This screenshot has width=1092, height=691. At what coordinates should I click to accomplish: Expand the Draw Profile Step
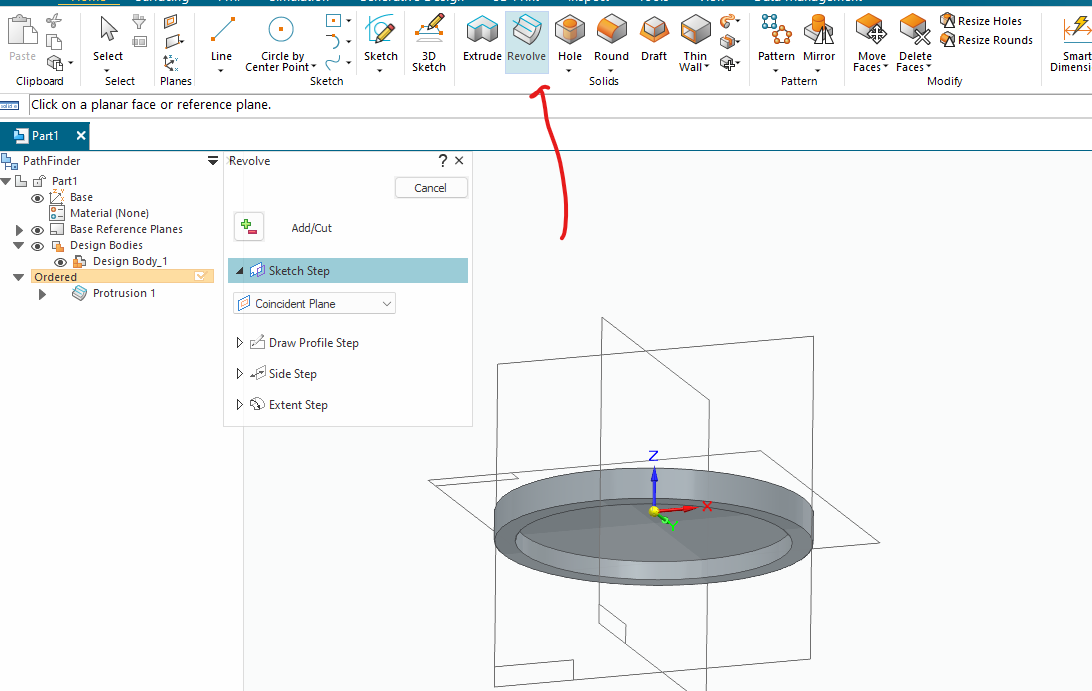pos(240,343)
